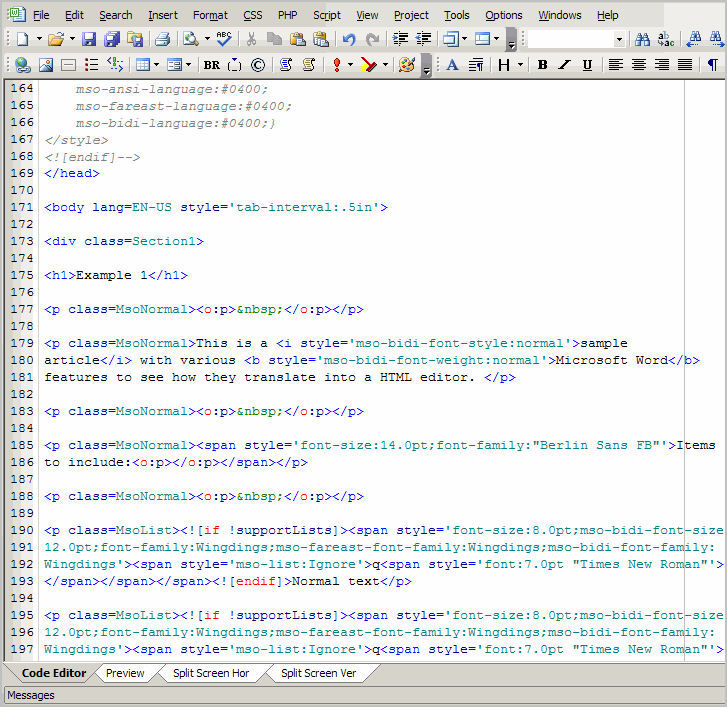The width and height of the screenshot is (727, 707).
Task: Increase indent of selected lines
Action: pyautogui.click(x=400, y=39)
